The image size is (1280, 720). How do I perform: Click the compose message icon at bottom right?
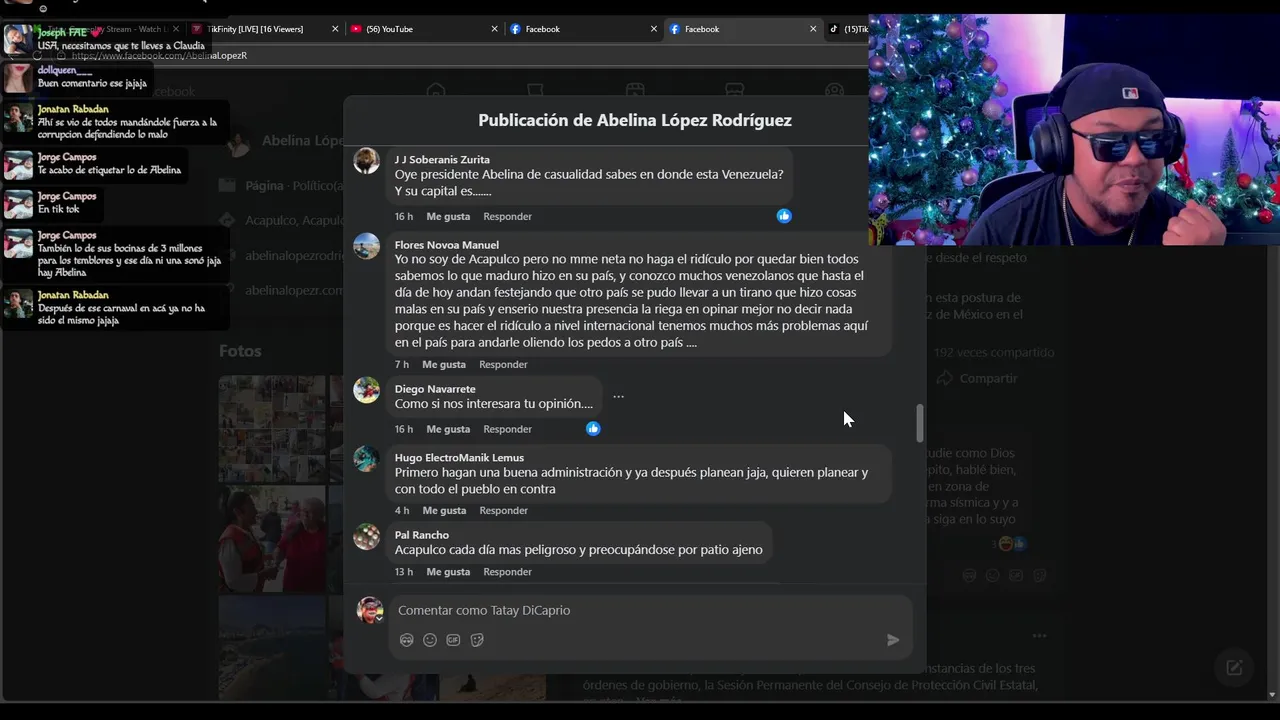[1234, 667]
